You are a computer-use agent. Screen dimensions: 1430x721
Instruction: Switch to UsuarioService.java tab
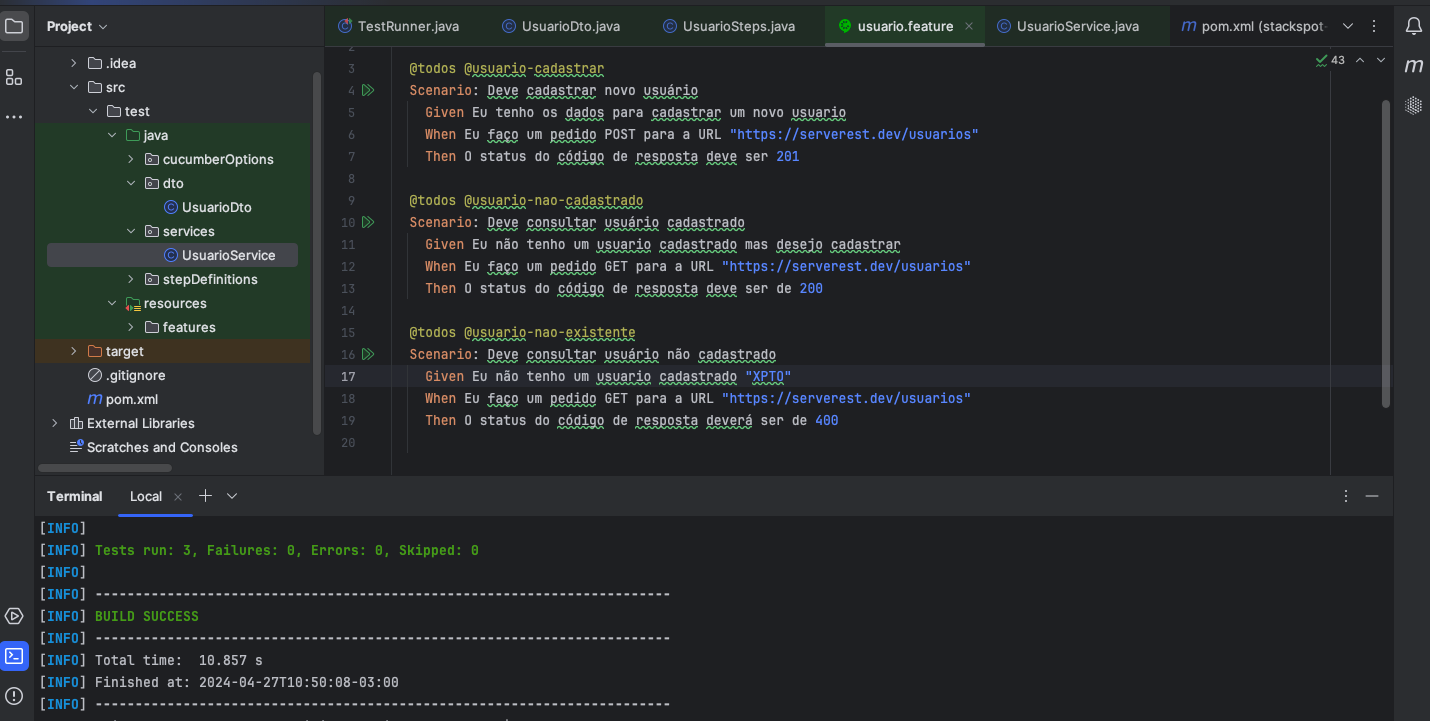[x=1068, y=26]
